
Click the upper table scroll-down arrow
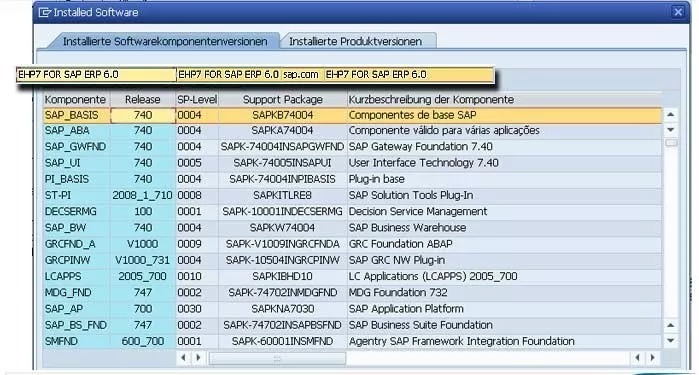[670, 130]
